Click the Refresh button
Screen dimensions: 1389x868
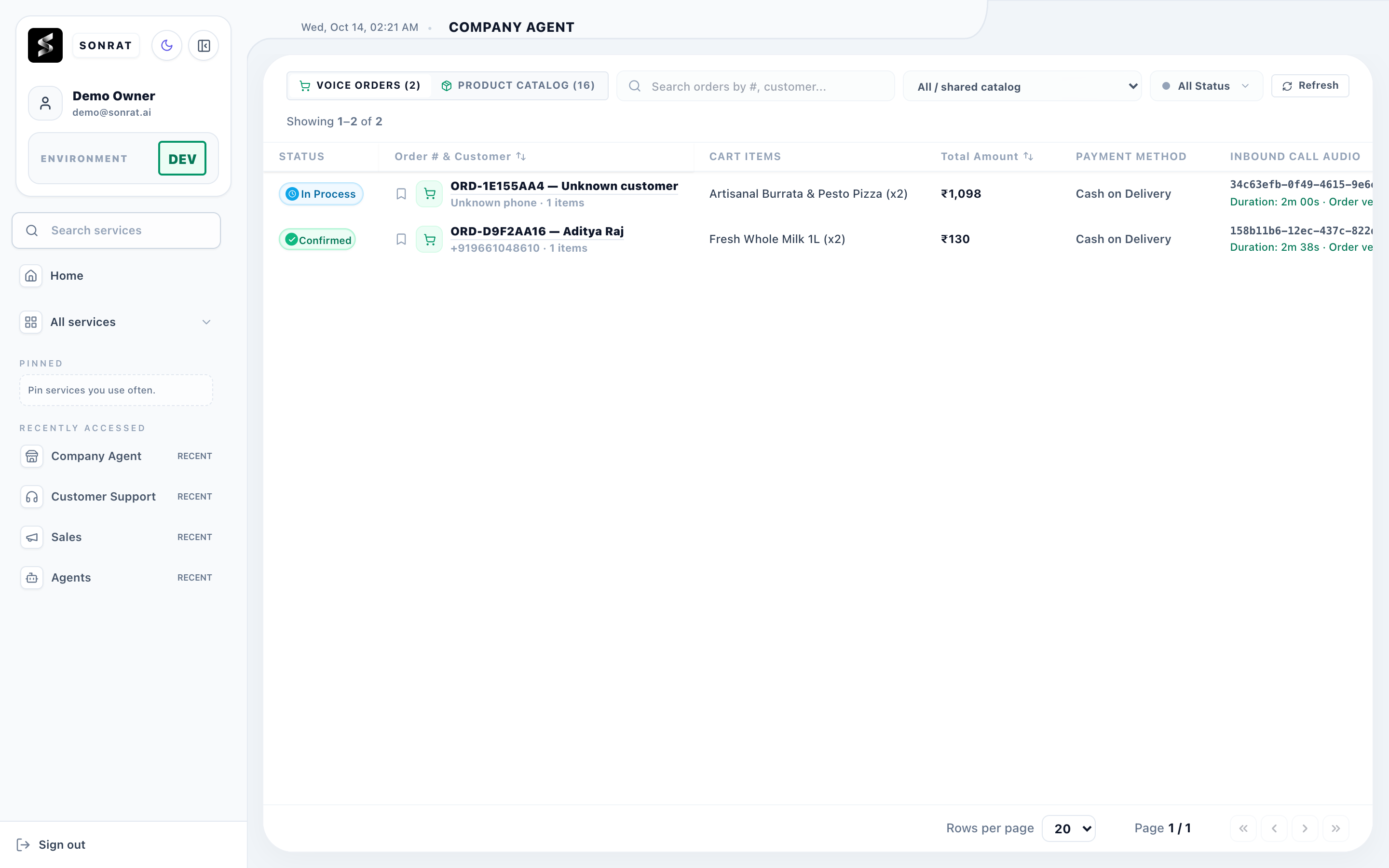pyautogui.click(x=1310, y=85)
